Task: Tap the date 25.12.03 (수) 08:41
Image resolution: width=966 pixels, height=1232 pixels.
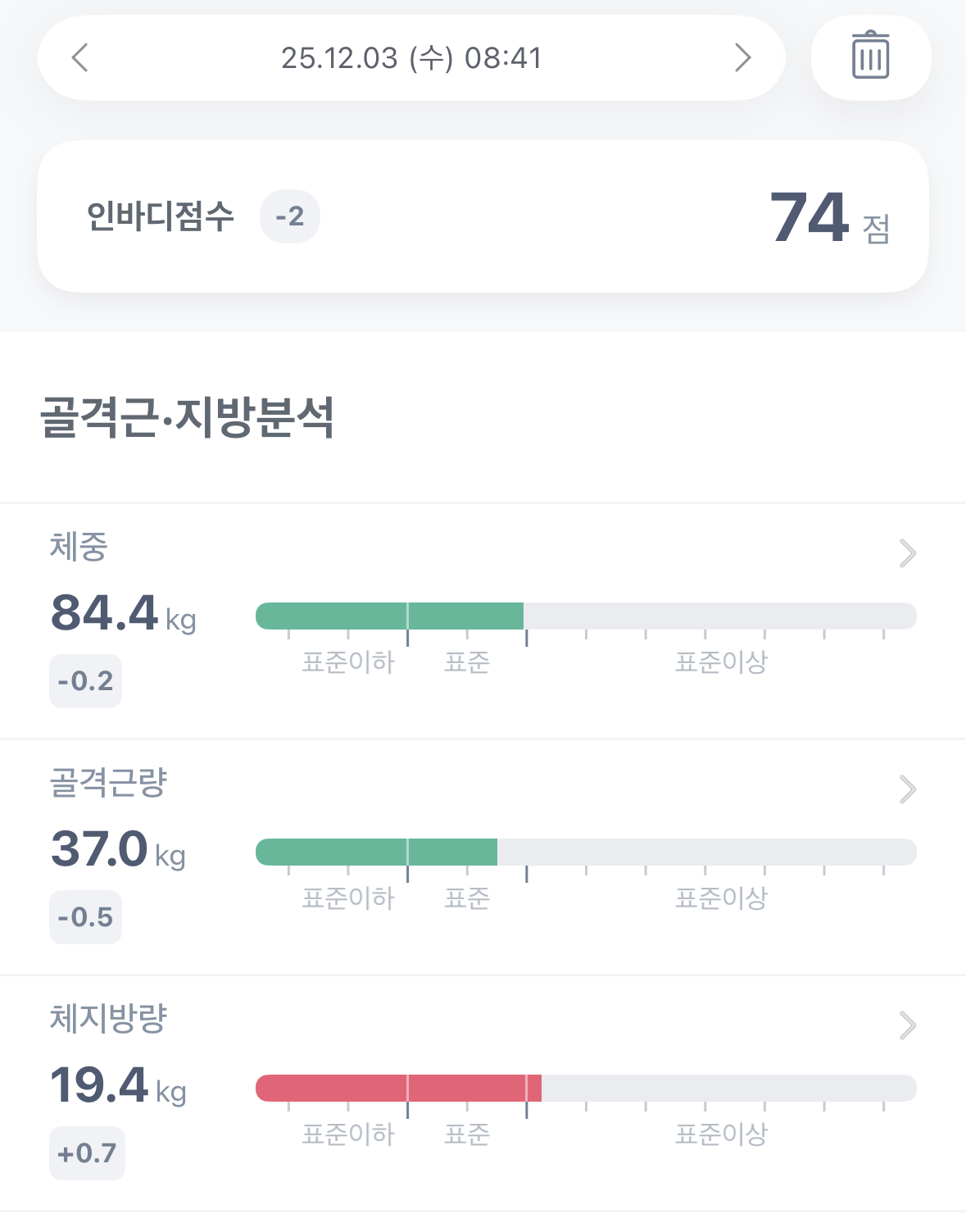Action: tap(411, 58)
